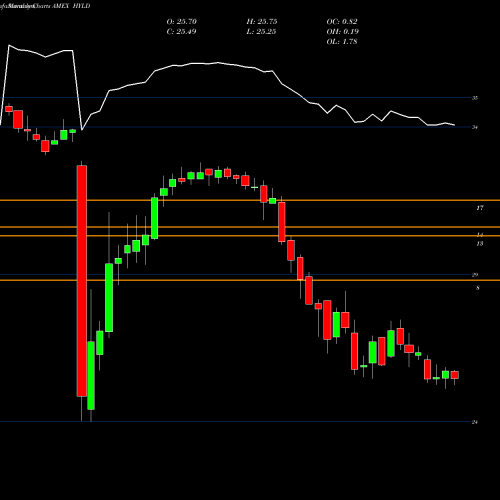Click the tallest red candlestick
The width and height of the screenshot is (500, 500).
click(x=82, y=281)
